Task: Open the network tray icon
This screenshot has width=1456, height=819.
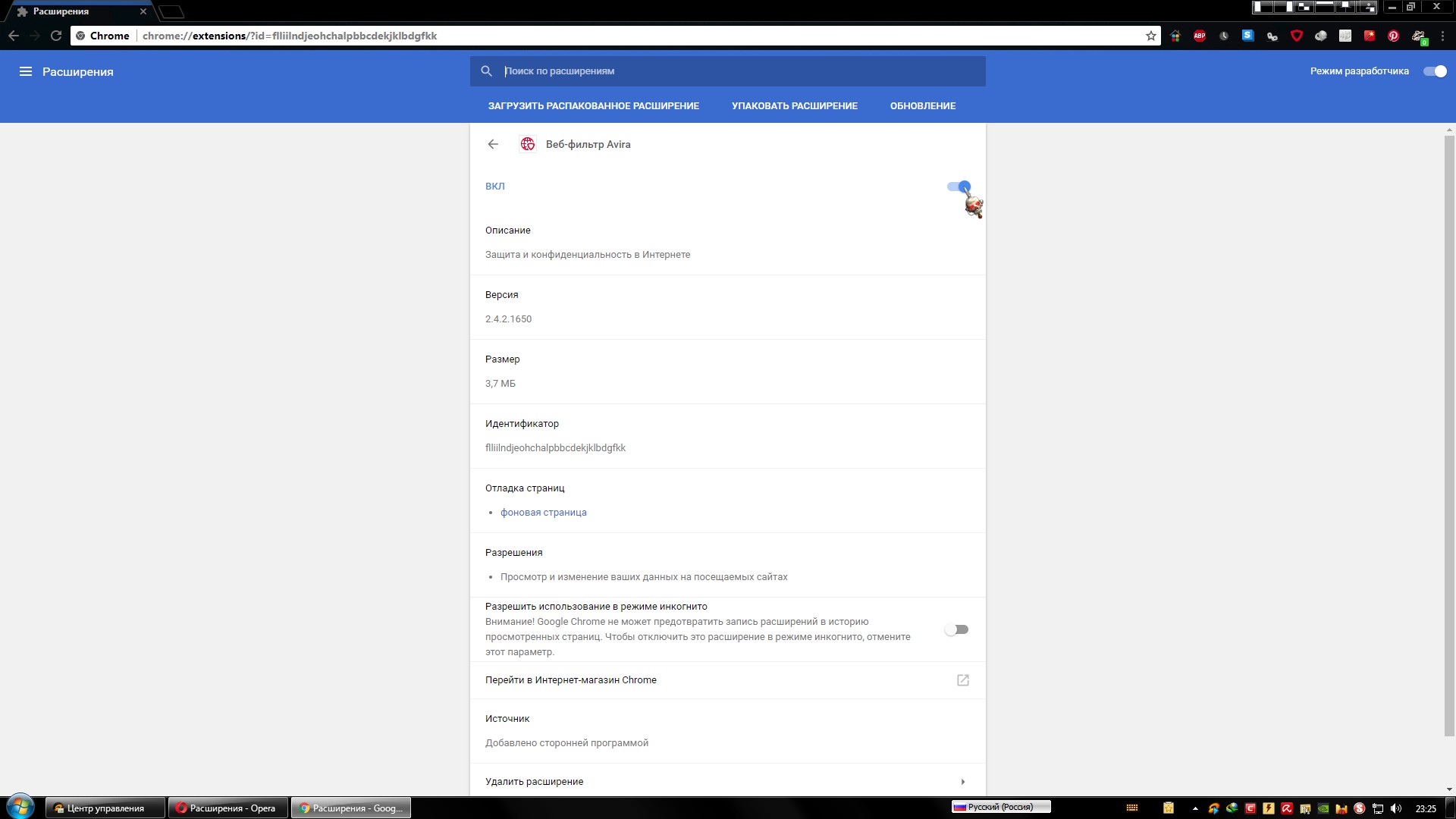Action: pos(1378,808)
